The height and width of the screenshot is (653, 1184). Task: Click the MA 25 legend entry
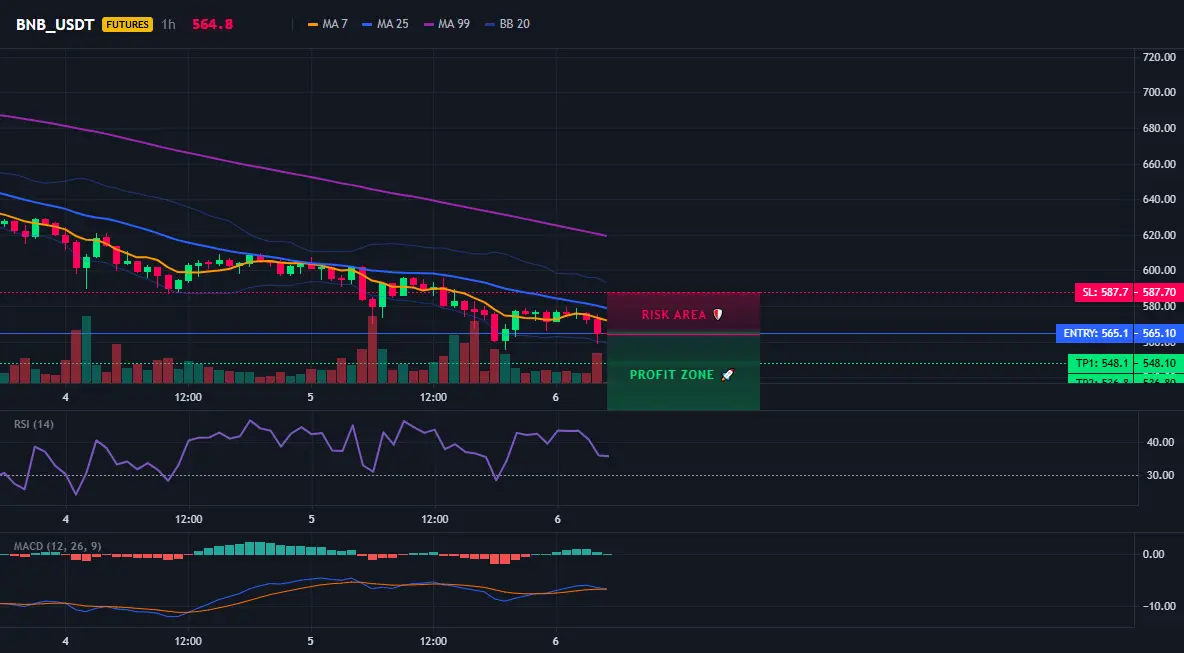[x=385, y=24]
